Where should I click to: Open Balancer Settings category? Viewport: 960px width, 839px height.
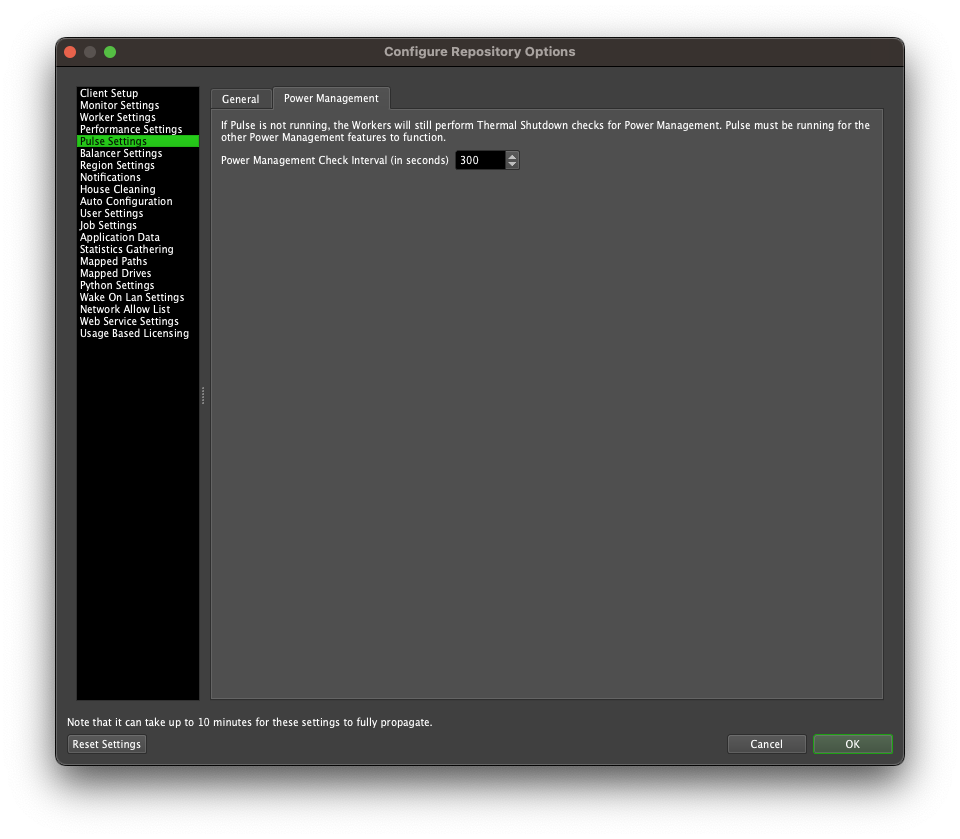pyautogui.click(x=138, y=153)
